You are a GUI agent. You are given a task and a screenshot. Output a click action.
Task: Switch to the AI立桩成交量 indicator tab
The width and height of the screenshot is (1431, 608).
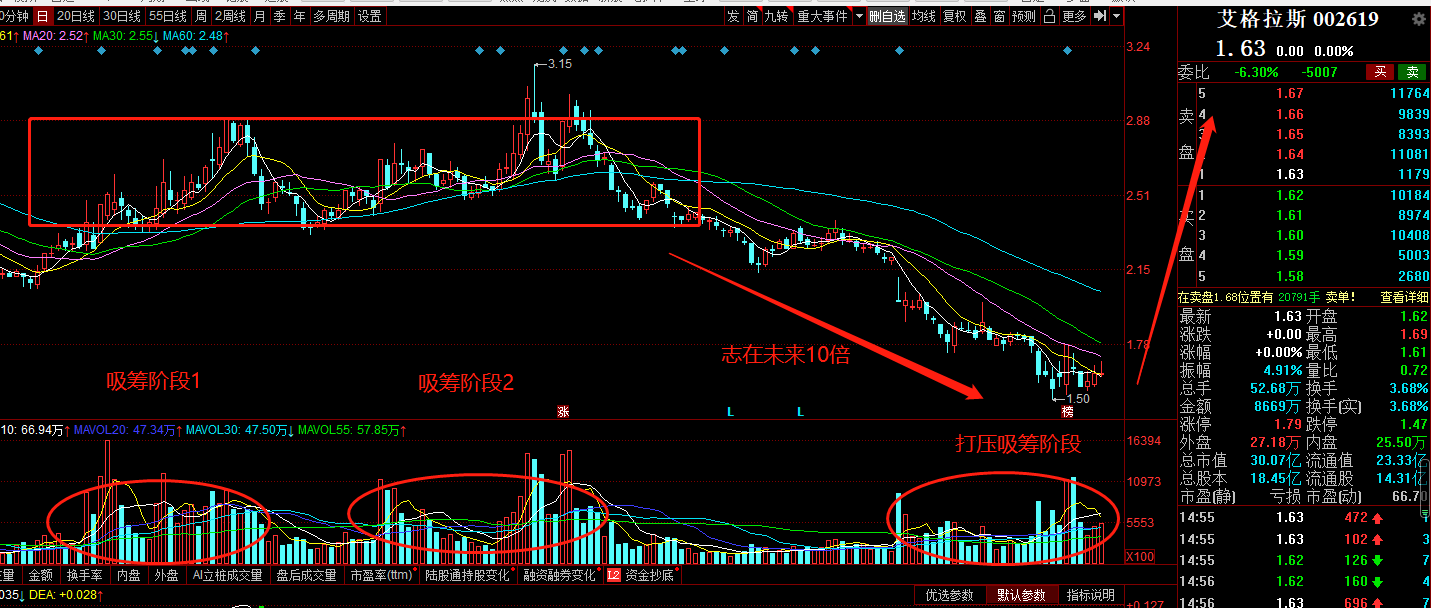coord(227,575)
